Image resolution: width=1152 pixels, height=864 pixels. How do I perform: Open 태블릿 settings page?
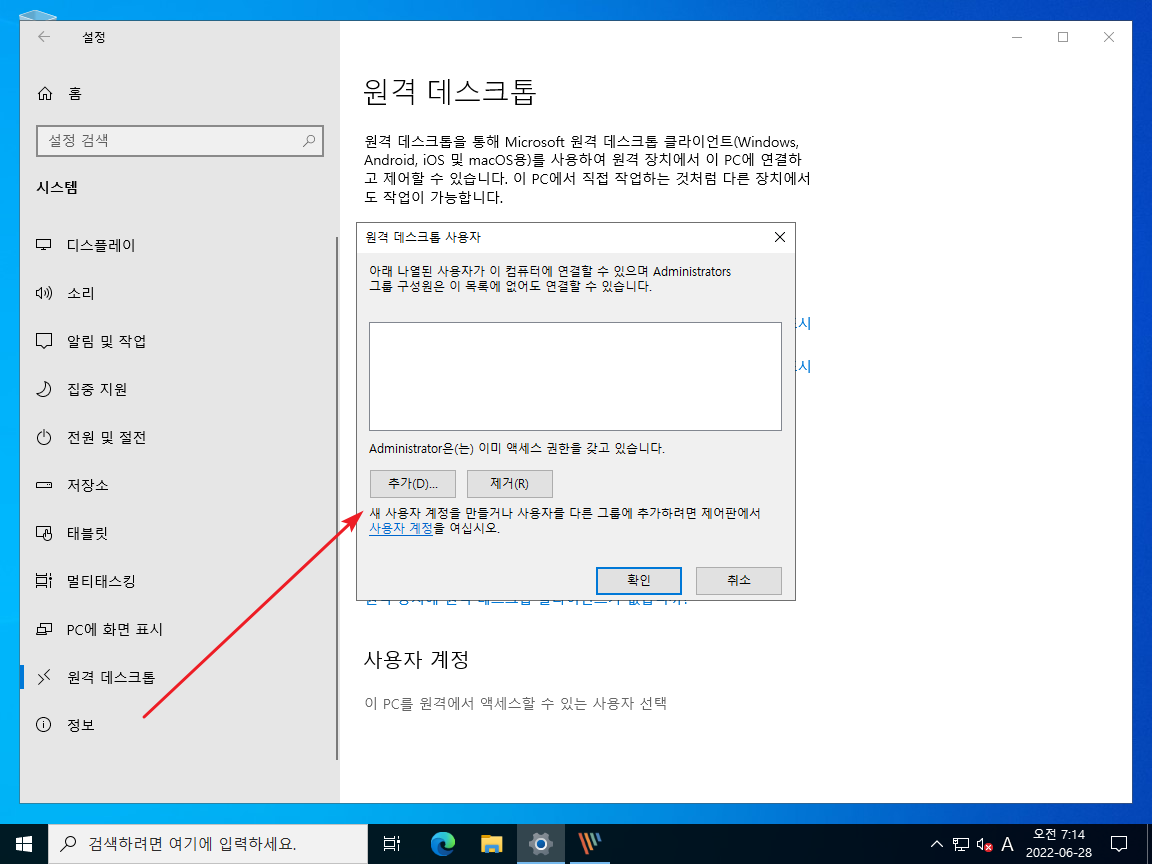(87, 533)
